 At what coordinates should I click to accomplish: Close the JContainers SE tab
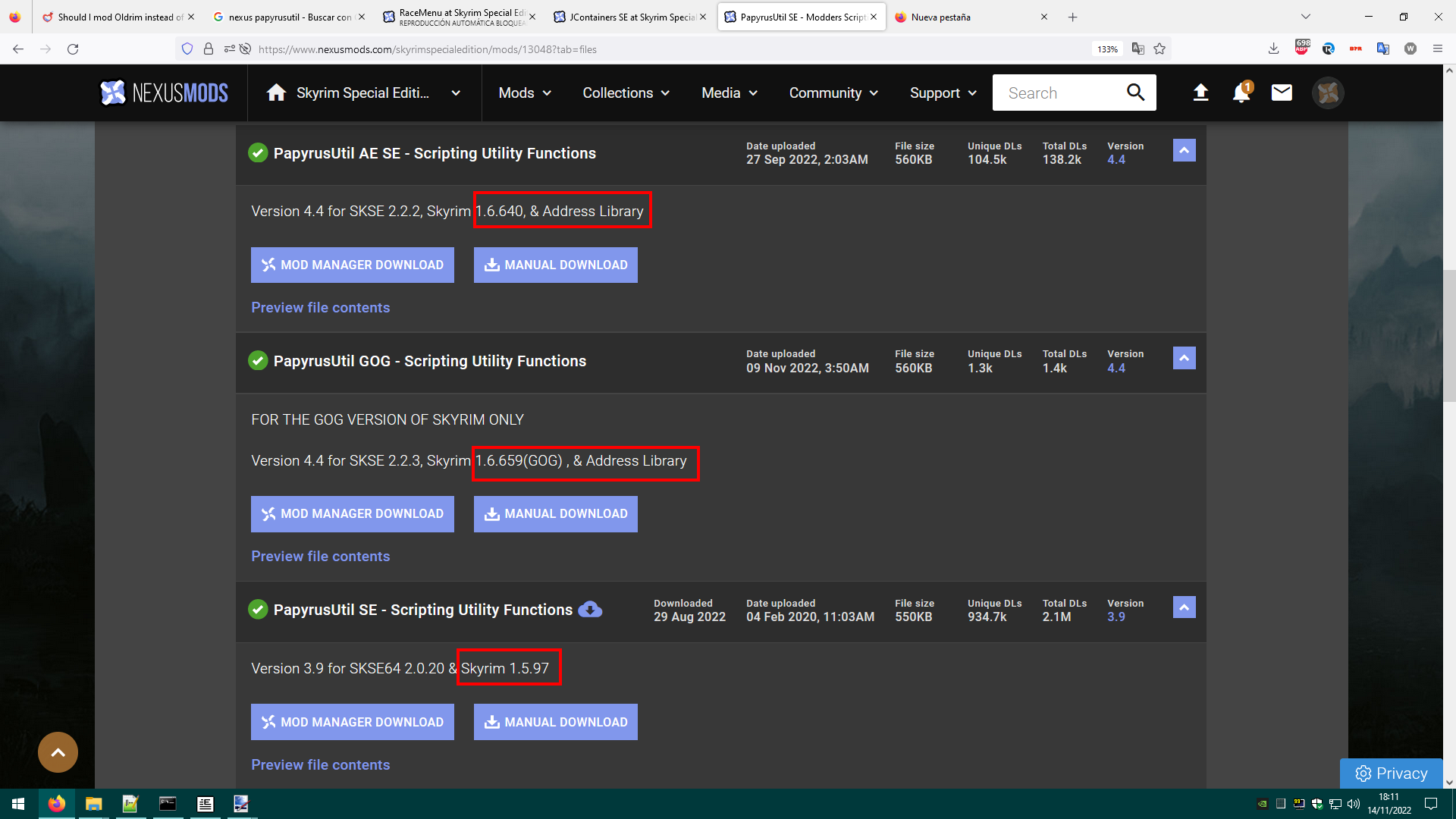point(703,17)
